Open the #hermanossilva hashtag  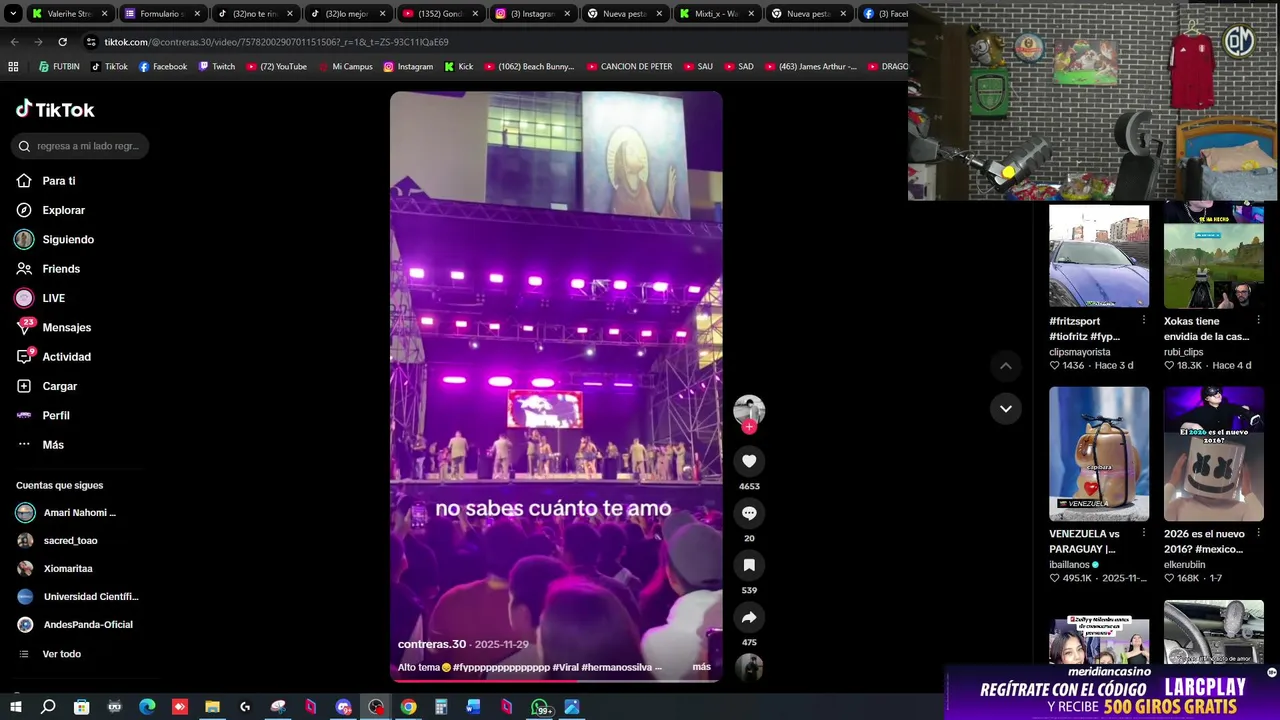tap(615, 667)
